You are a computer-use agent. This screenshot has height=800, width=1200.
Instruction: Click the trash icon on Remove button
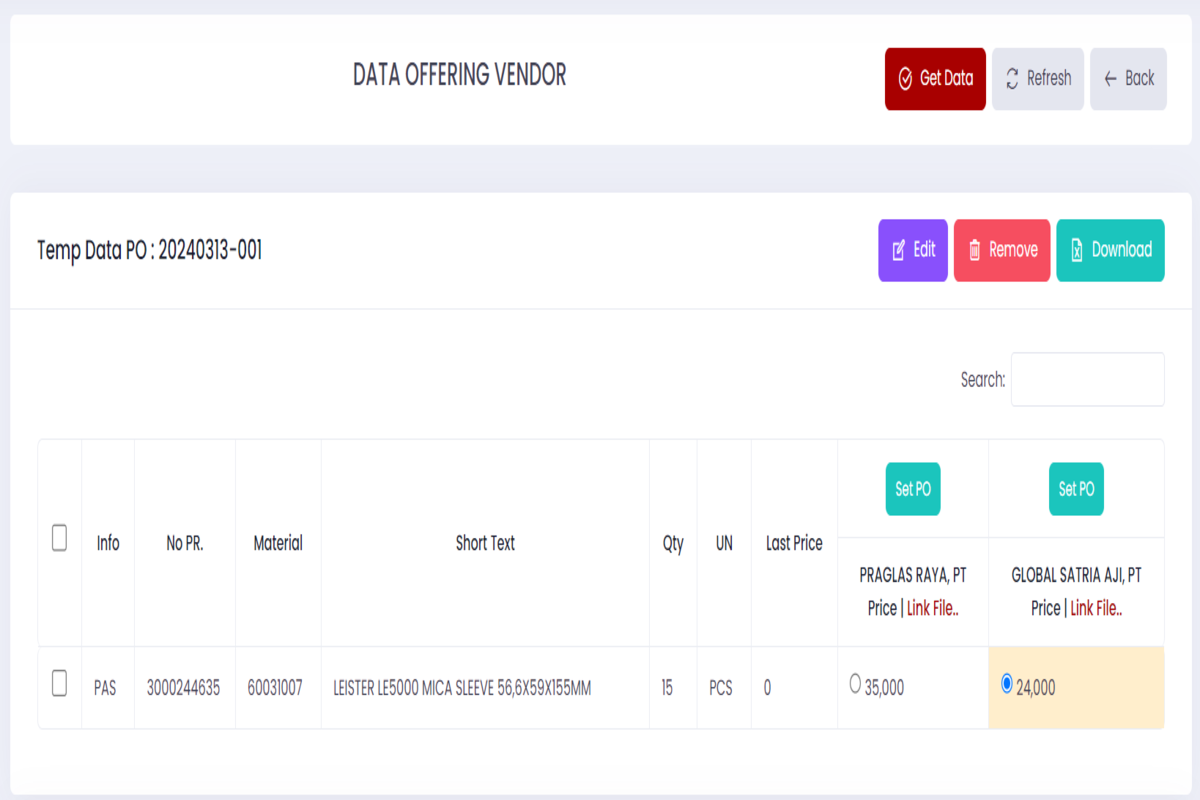(x=974, y=250)
